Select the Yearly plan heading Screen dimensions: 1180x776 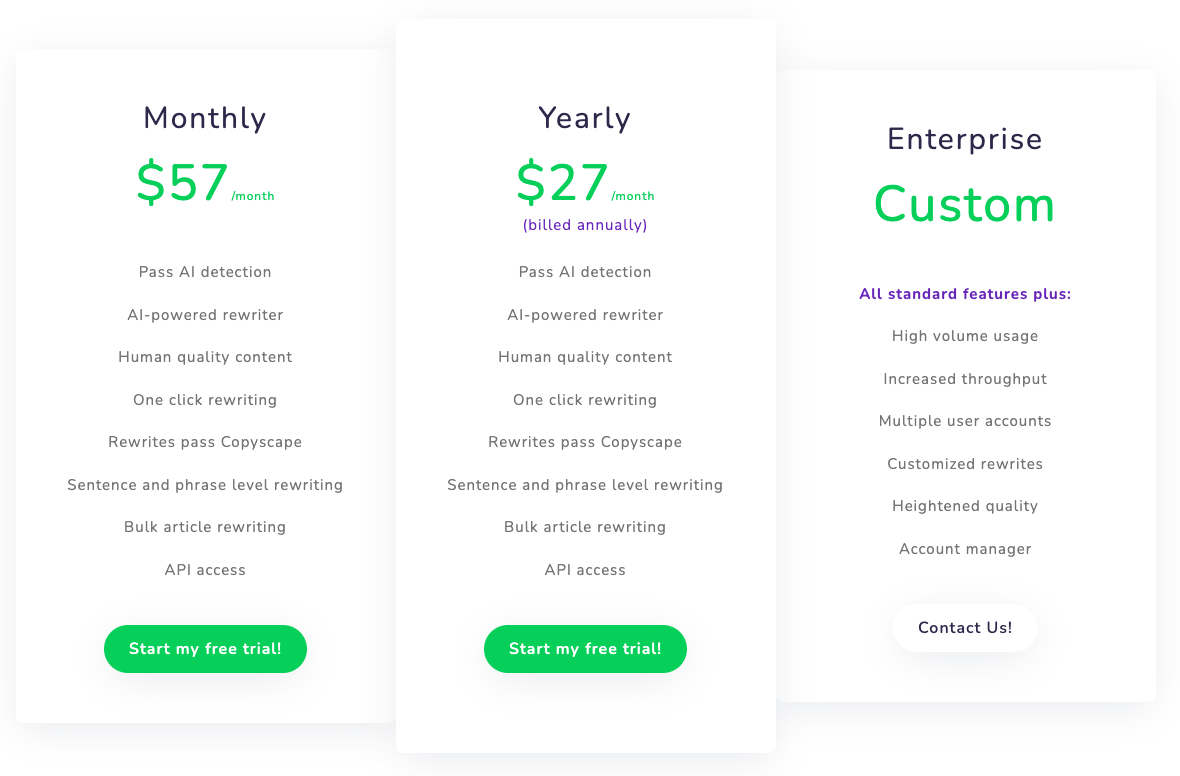[x=585, y=118]
